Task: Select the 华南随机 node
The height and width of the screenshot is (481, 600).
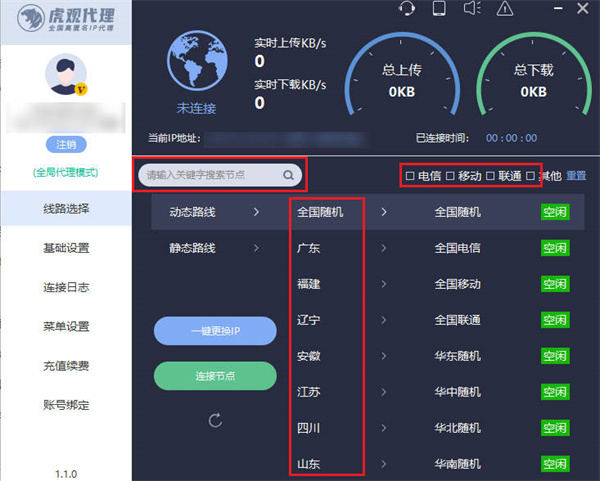Action: 457,464
